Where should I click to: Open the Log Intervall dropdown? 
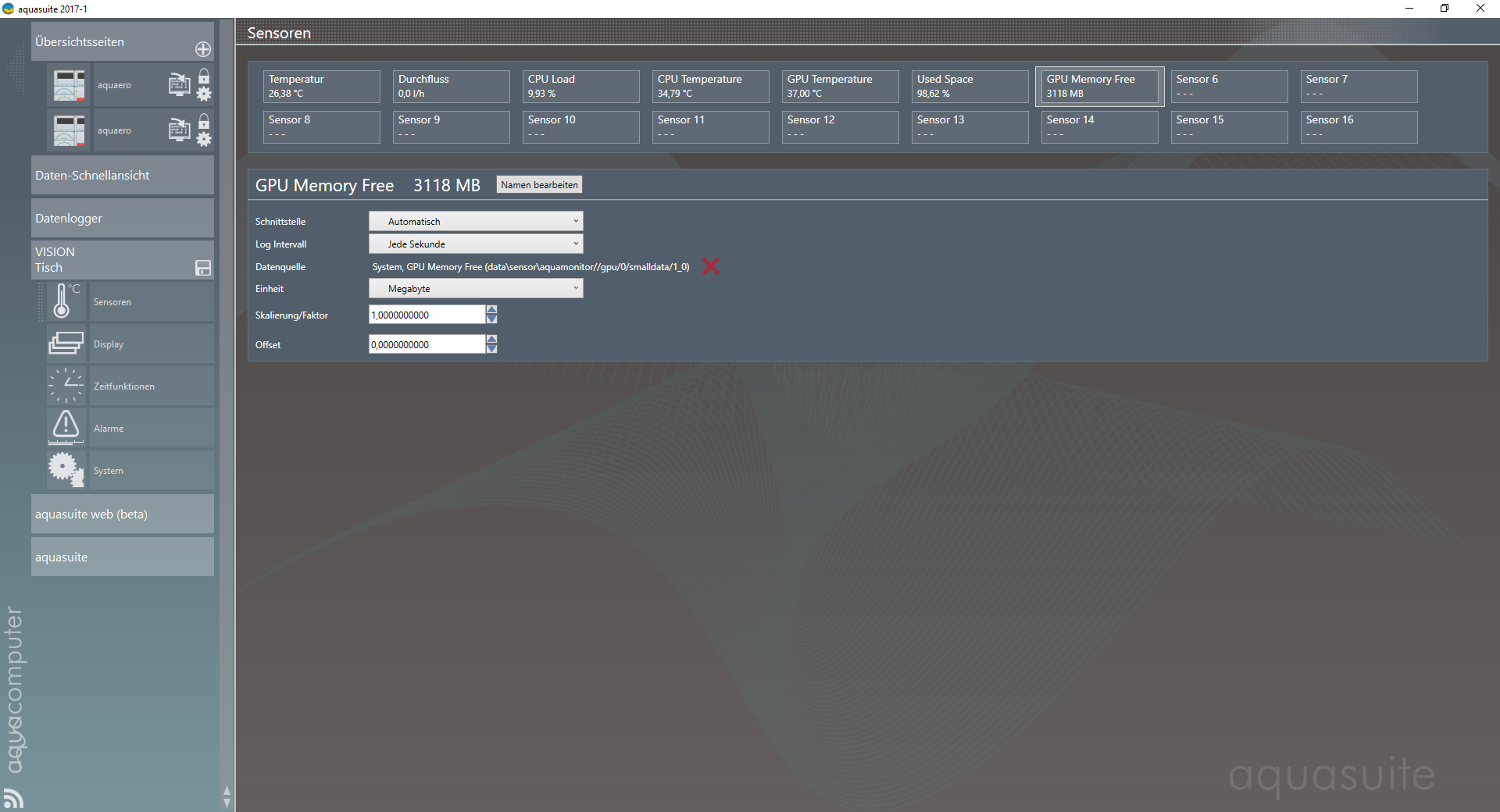(x=476, y=244)
